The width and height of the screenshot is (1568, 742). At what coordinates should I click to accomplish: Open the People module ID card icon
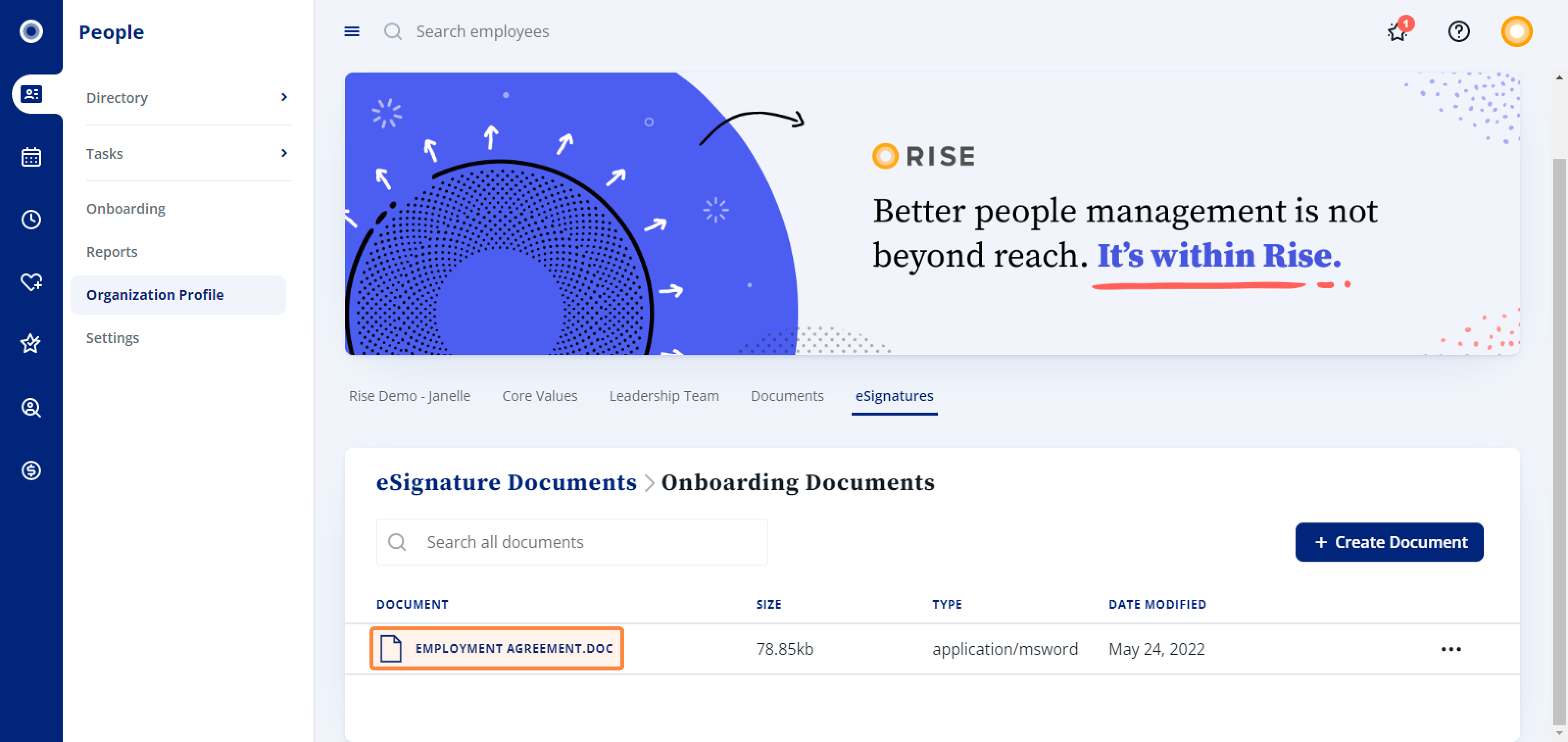tap(31, 94)
